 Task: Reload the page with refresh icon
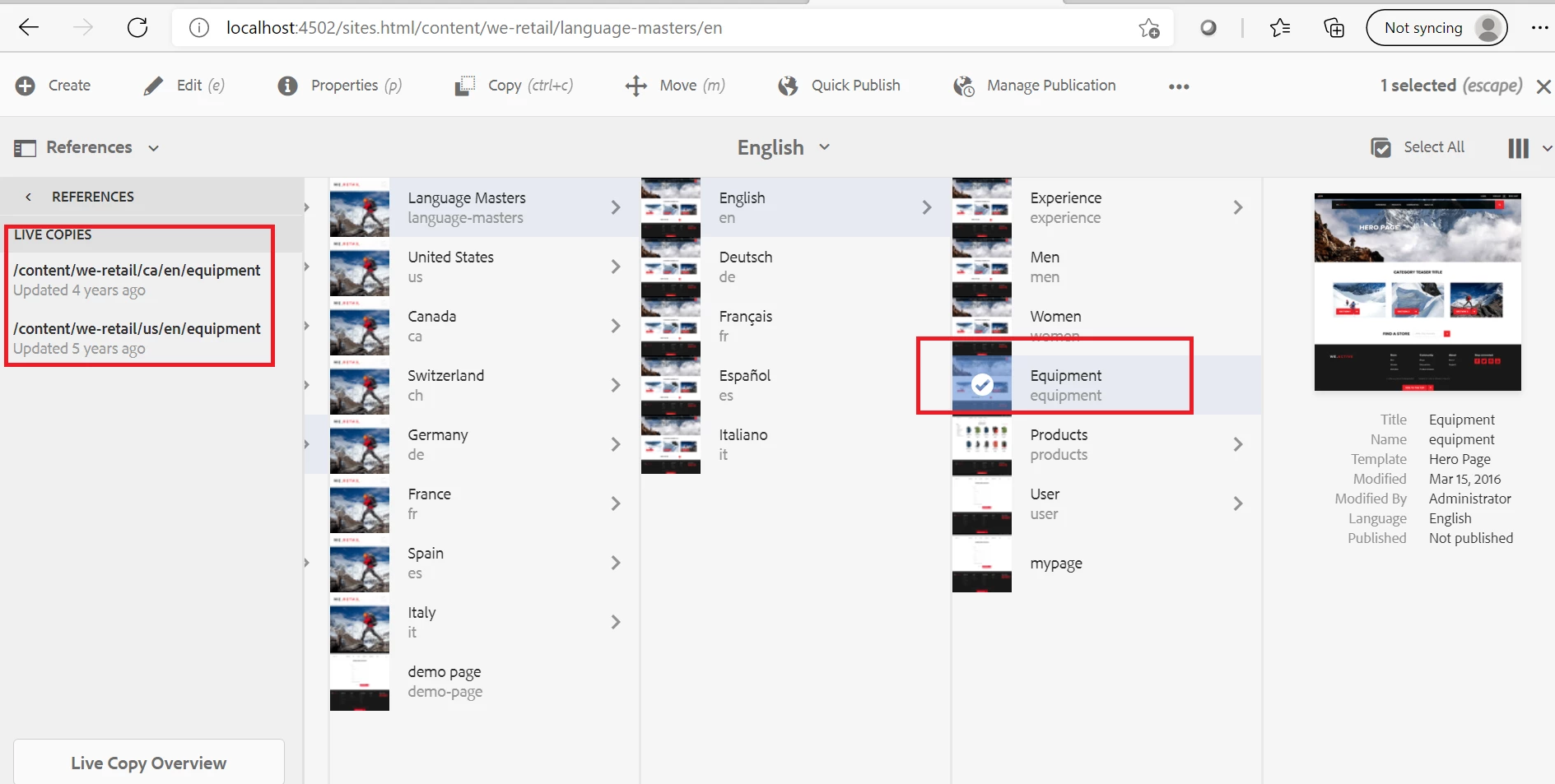(137, 27)
